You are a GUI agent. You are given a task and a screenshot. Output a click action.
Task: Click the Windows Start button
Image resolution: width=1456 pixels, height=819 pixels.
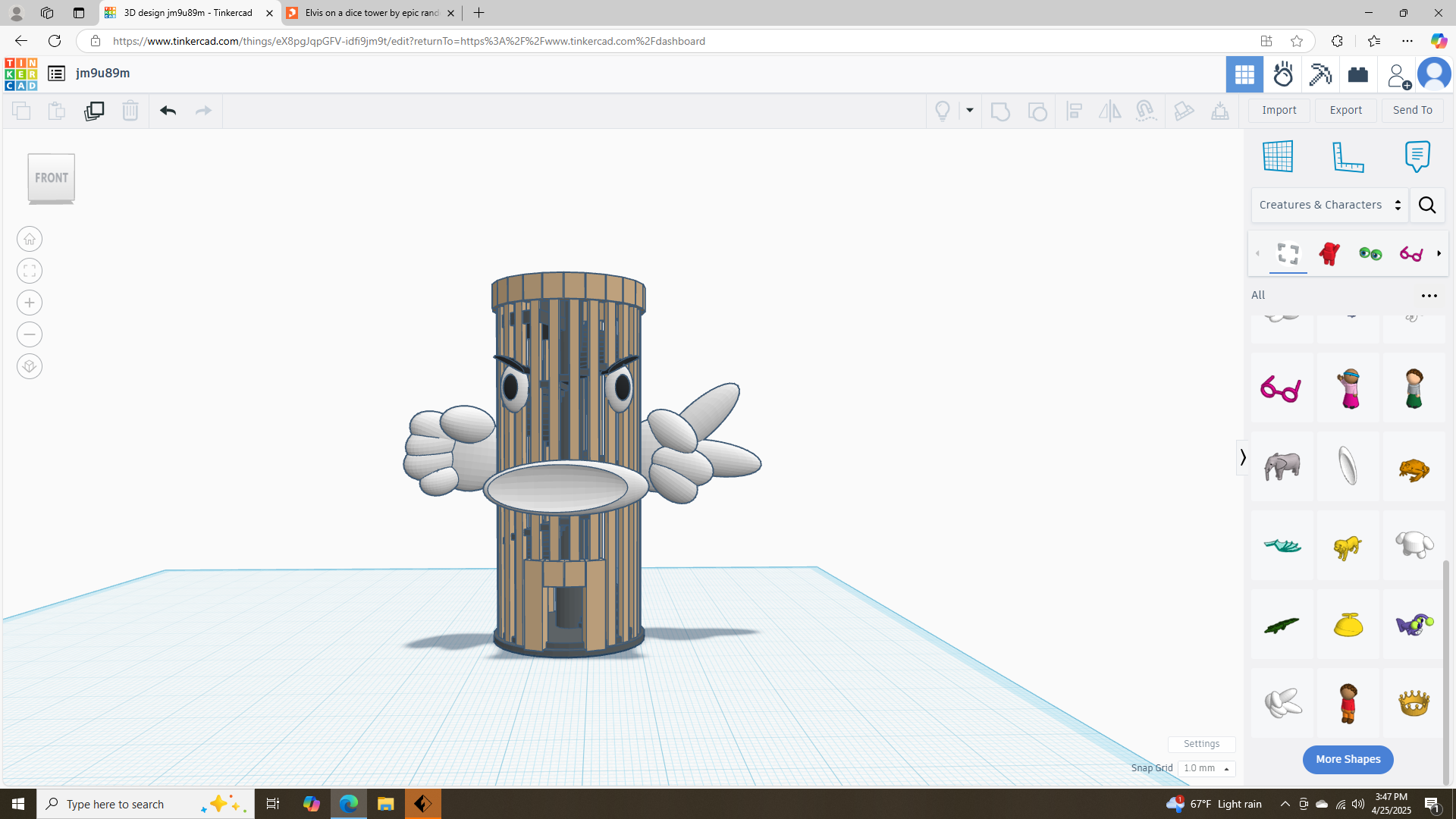[18, 804]
